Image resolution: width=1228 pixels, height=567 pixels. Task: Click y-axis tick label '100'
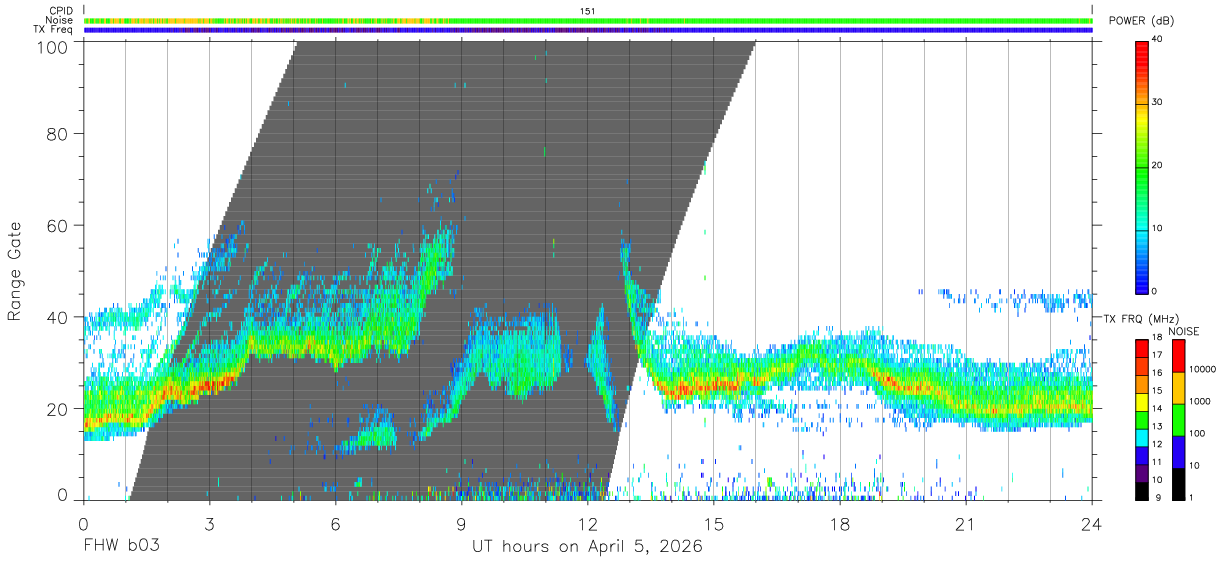point(53,46)
